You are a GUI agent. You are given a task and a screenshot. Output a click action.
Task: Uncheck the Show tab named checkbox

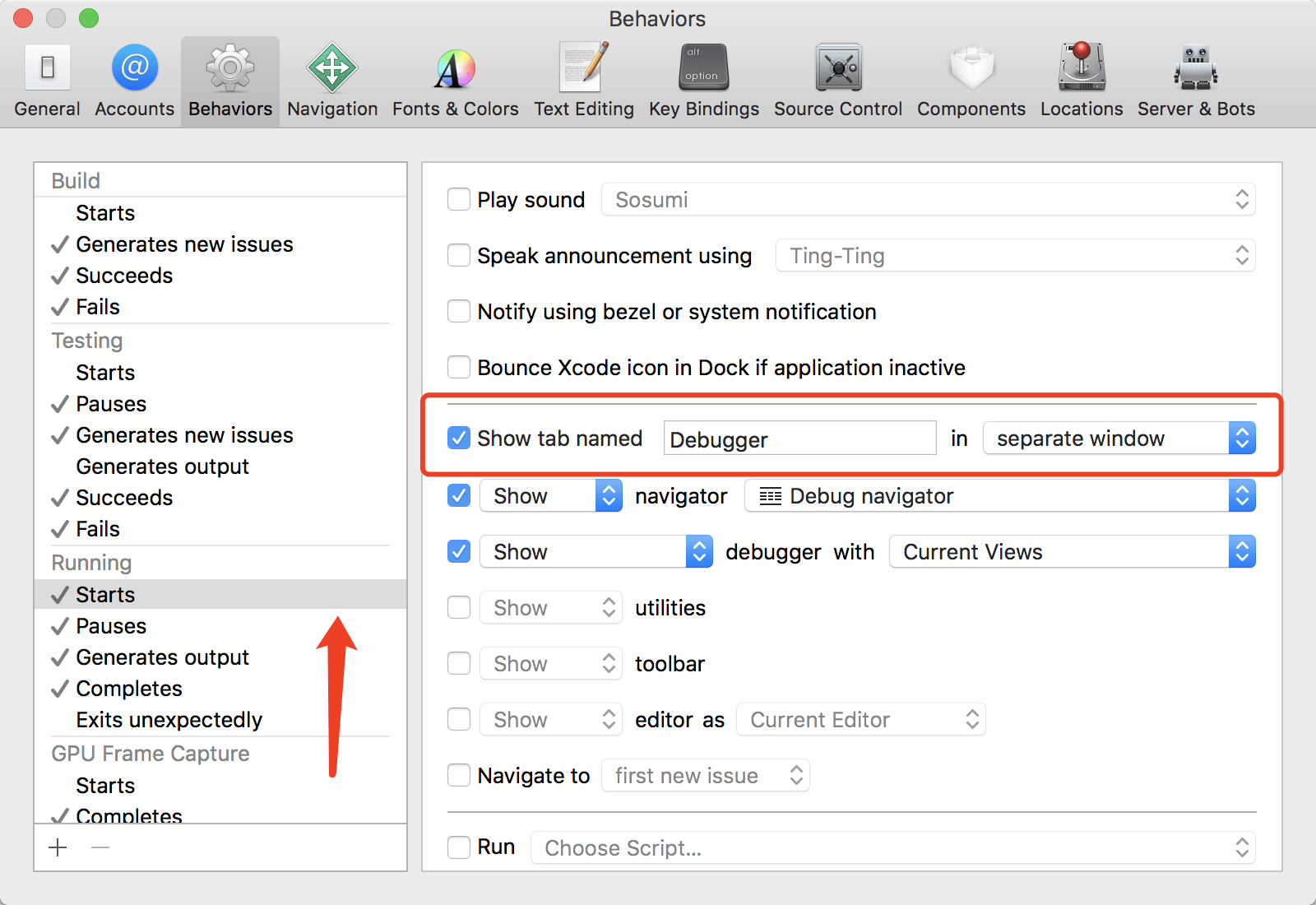pos(459,439)
